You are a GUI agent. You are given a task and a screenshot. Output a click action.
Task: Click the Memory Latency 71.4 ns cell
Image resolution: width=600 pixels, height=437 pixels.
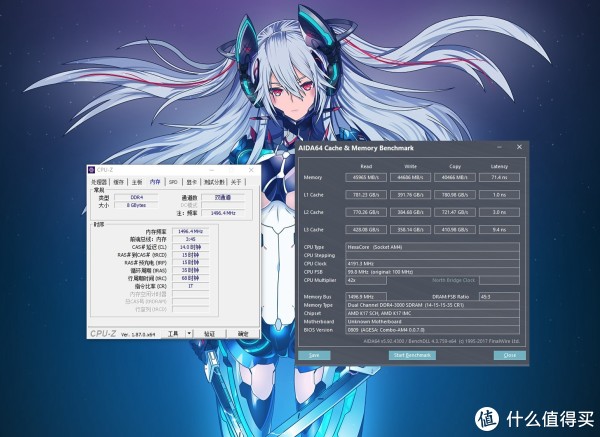499,178
